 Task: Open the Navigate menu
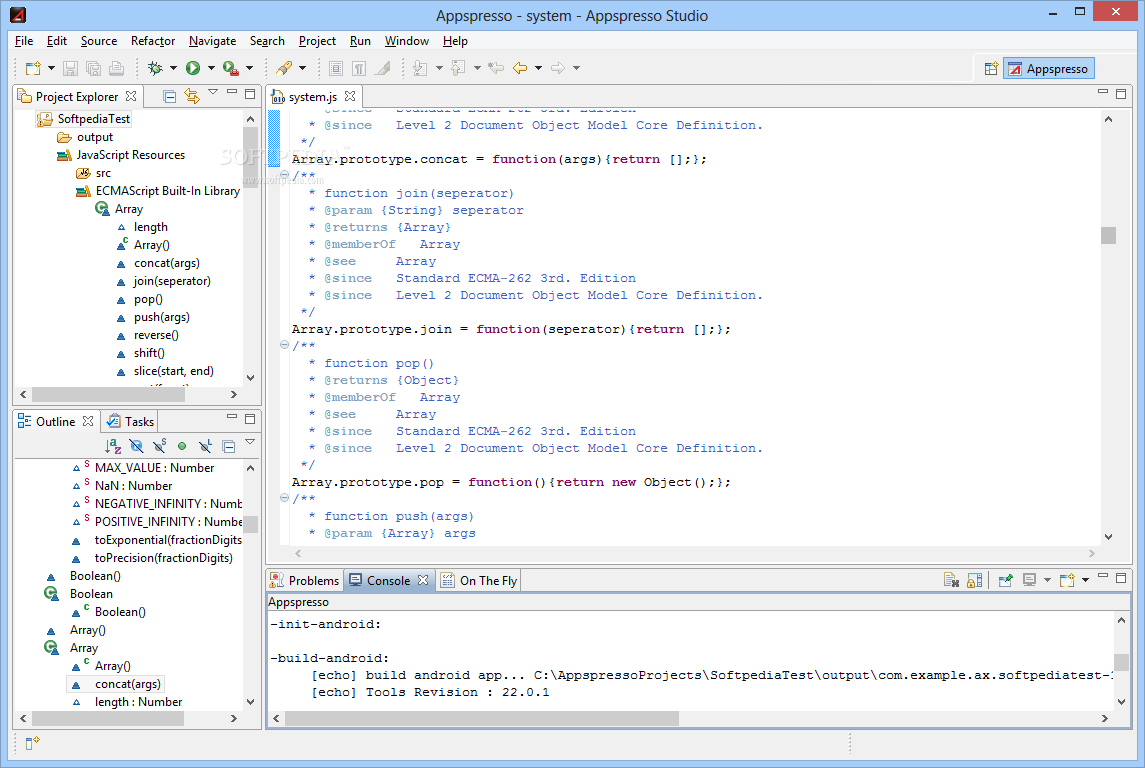click(212, 41)
